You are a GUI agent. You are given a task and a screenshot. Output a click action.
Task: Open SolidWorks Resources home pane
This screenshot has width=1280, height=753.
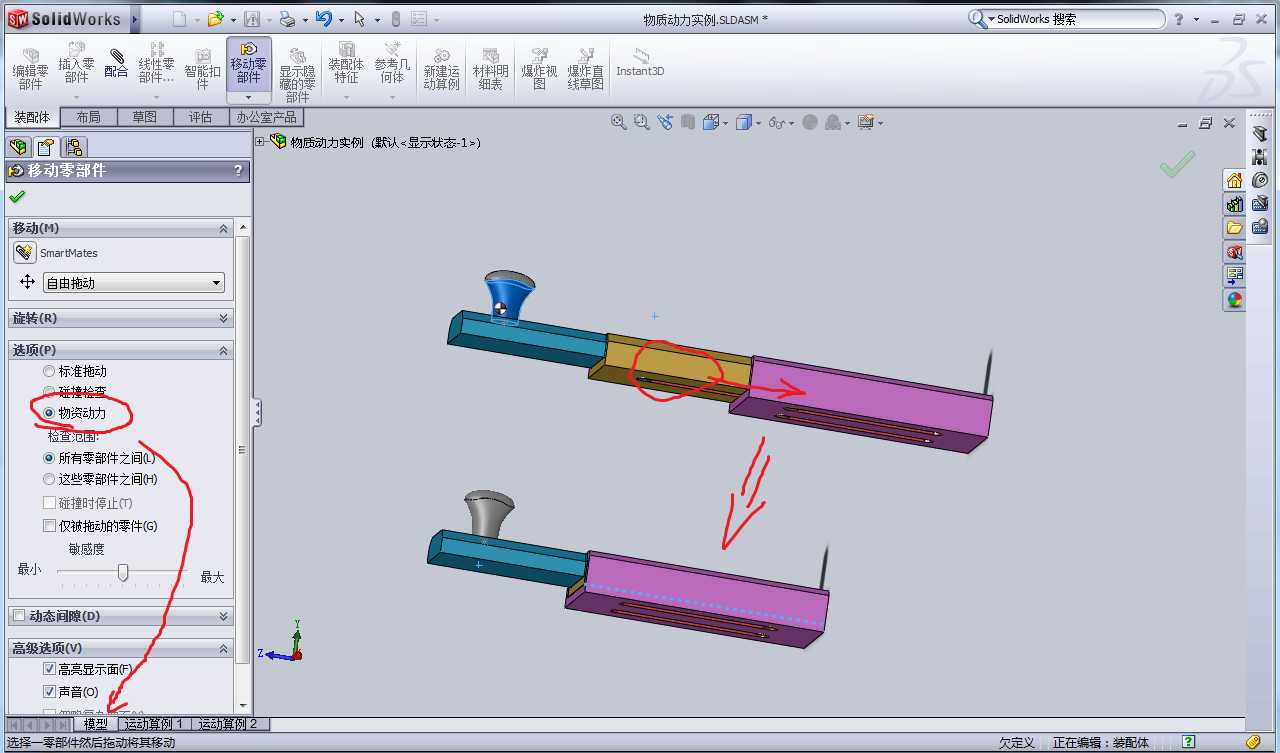point(1234,180)
